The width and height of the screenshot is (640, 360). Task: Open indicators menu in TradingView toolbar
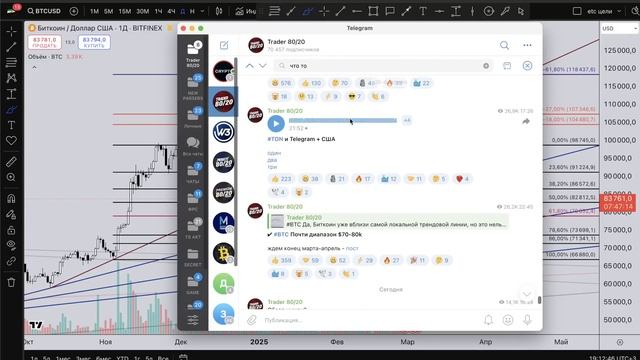click(245, 11)
